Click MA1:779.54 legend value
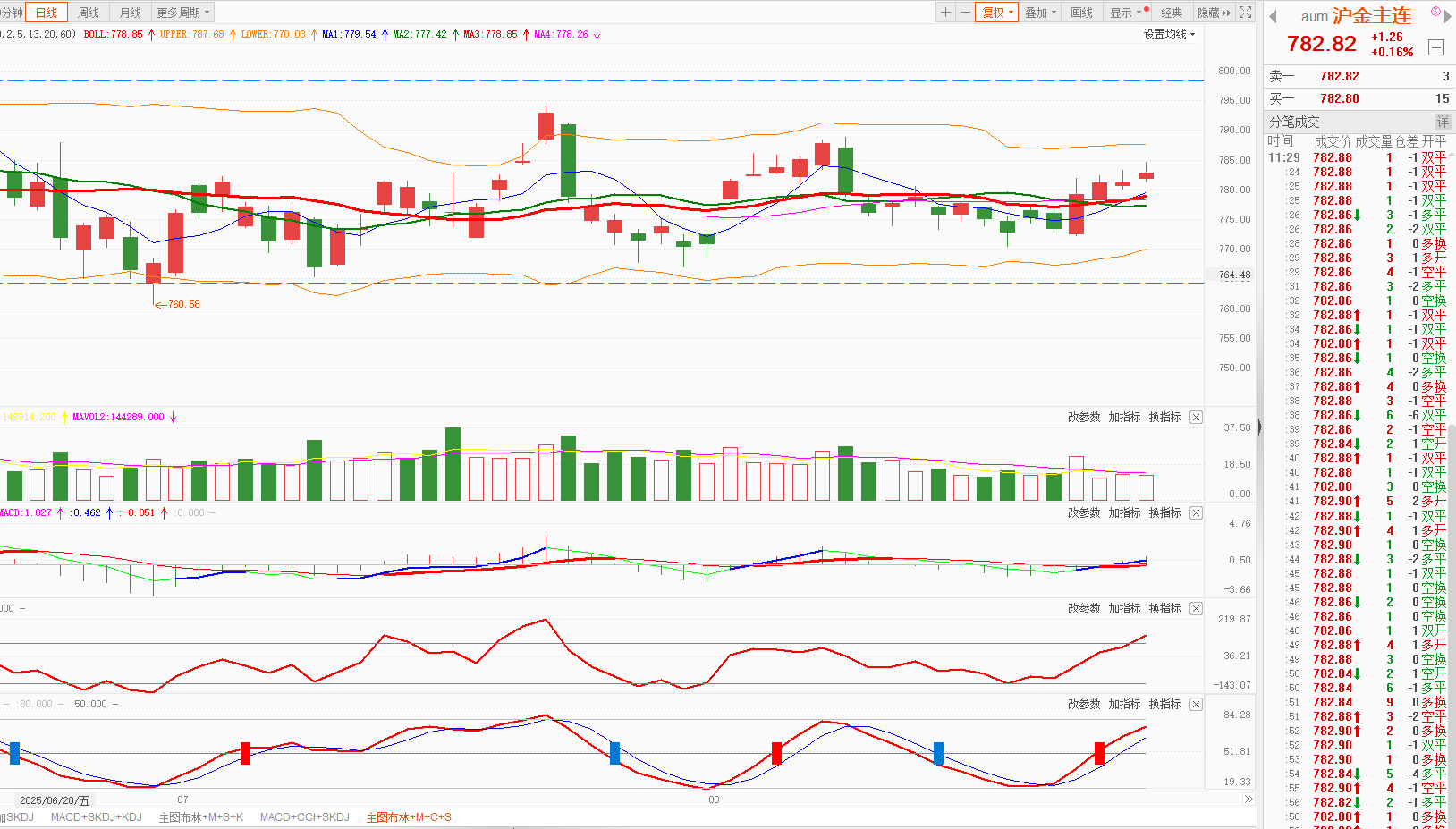Viewport: 1456px width, 829px height. [x=349, y=34]
